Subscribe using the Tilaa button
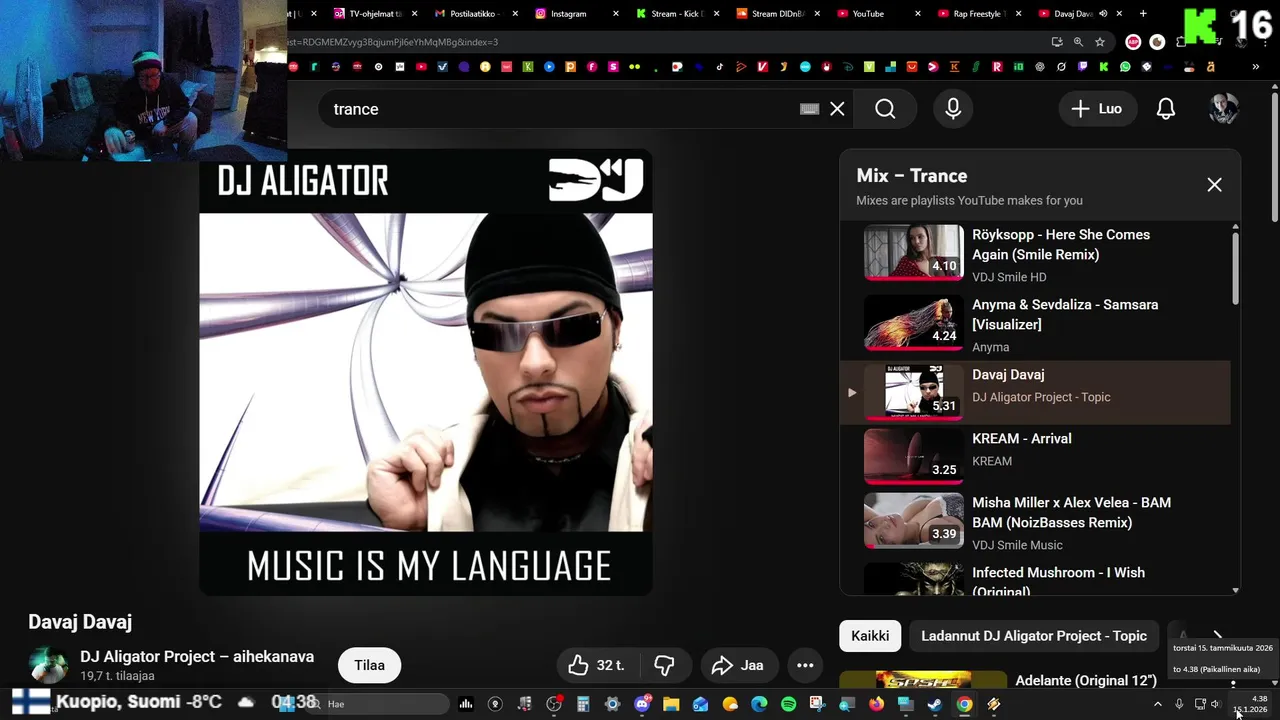Viewport: 1280px width, 720px height. point(369,665)
